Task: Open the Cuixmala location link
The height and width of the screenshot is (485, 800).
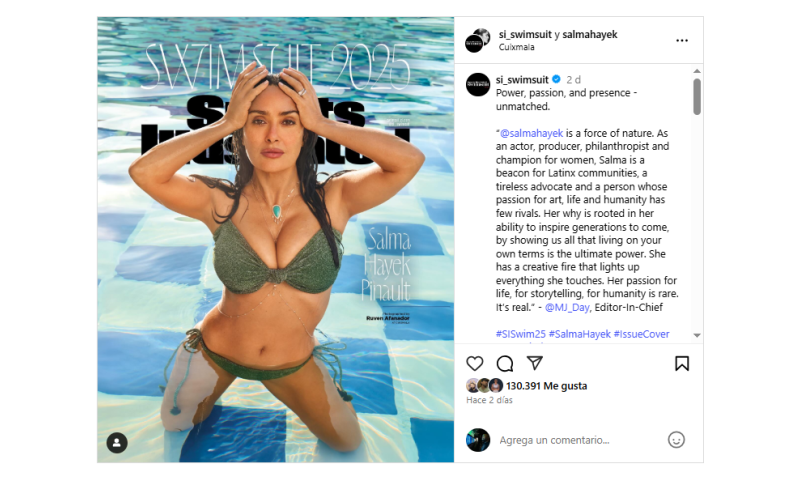Action: [516, 47]
